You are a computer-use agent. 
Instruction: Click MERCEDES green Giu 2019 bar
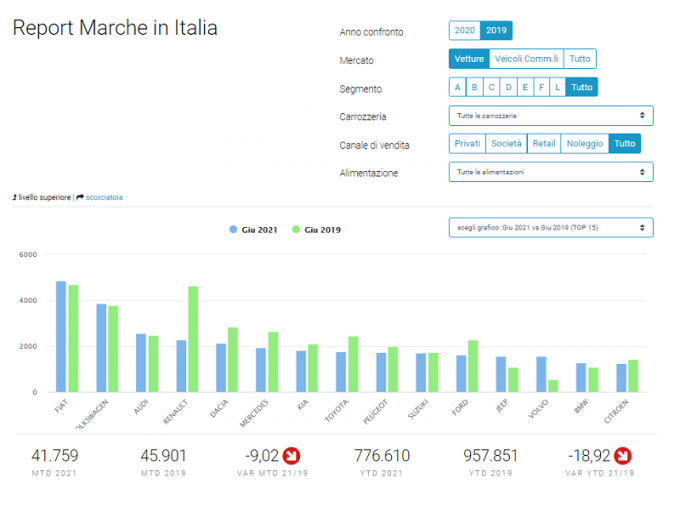point(273,362)
